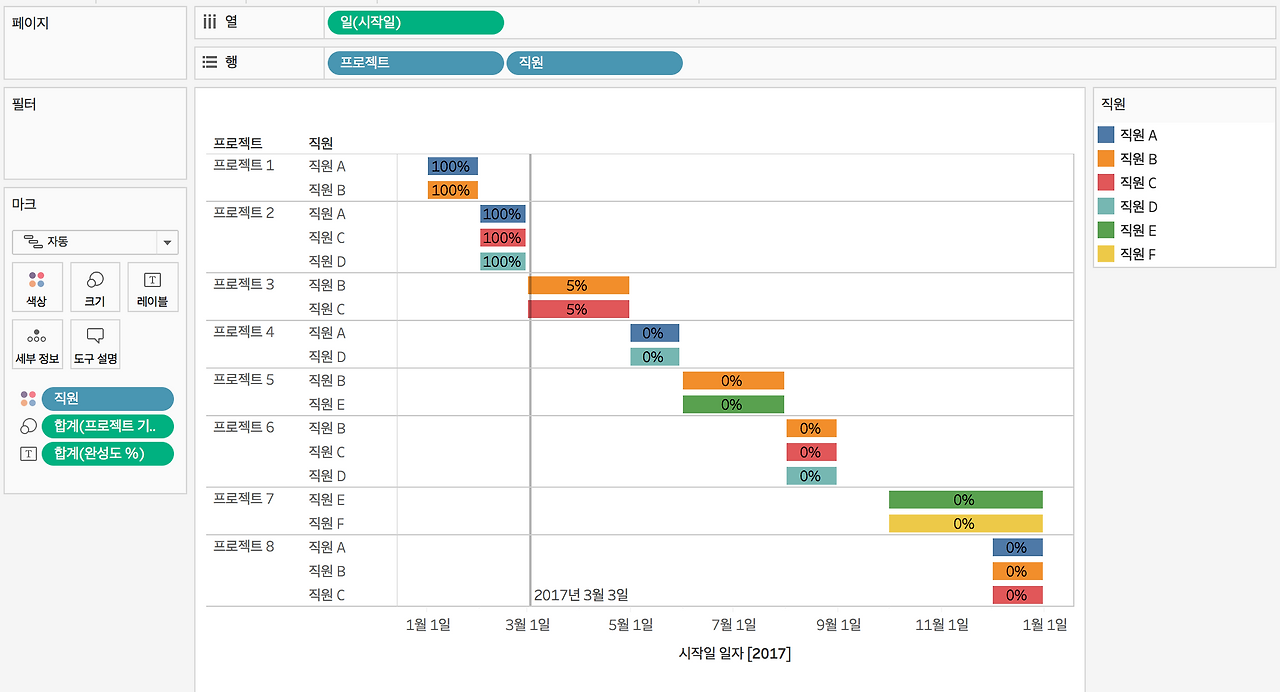Click the 필터 shelf header
Image resolution: width=1280 pixels, height=692 pixels.
tap(24, 104)
